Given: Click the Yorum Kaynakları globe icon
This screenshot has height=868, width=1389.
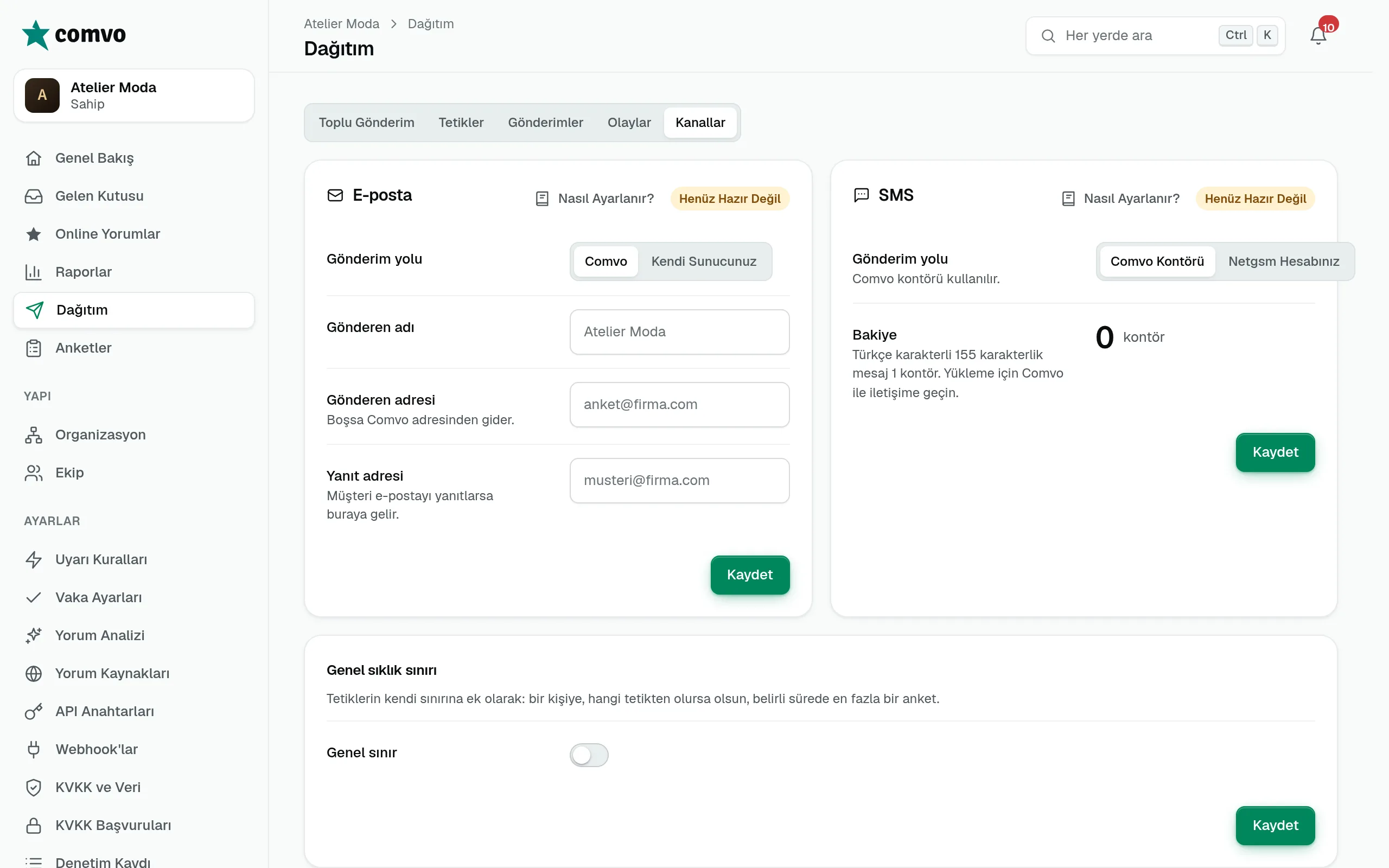Looking at the screenshot, I should [34, 673].
